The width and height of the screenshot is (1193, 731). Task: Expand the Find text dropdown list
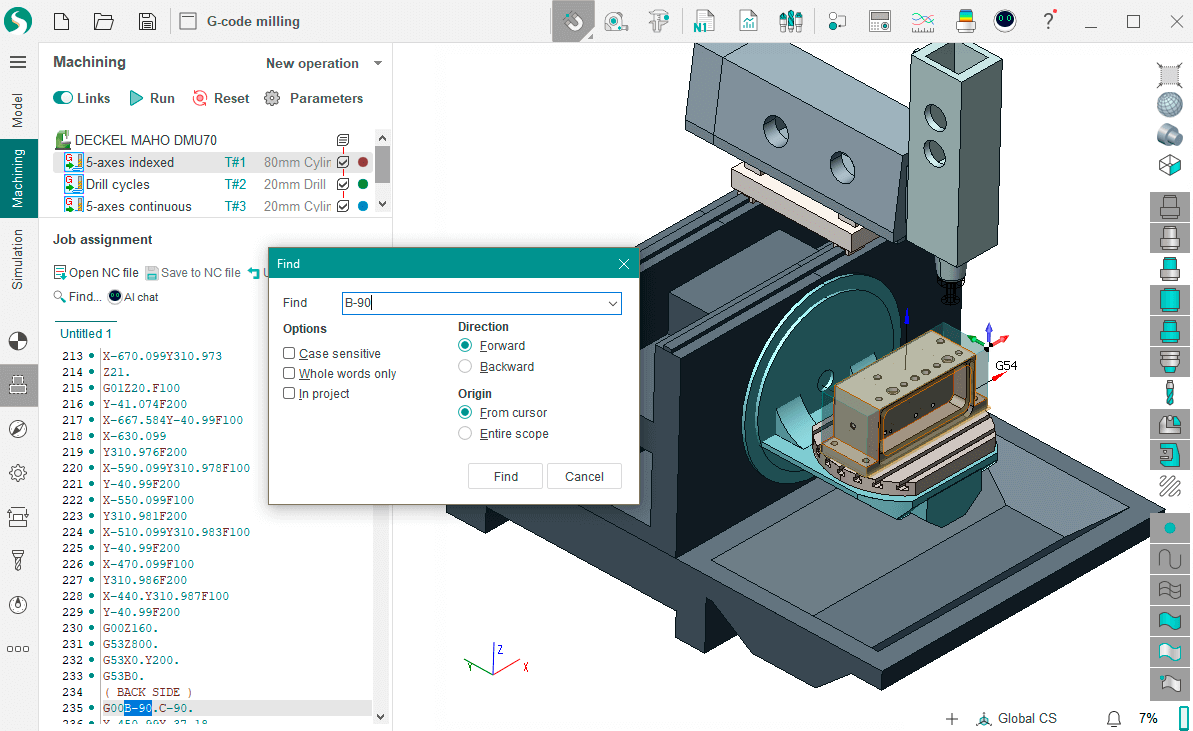tap(612, 302)
